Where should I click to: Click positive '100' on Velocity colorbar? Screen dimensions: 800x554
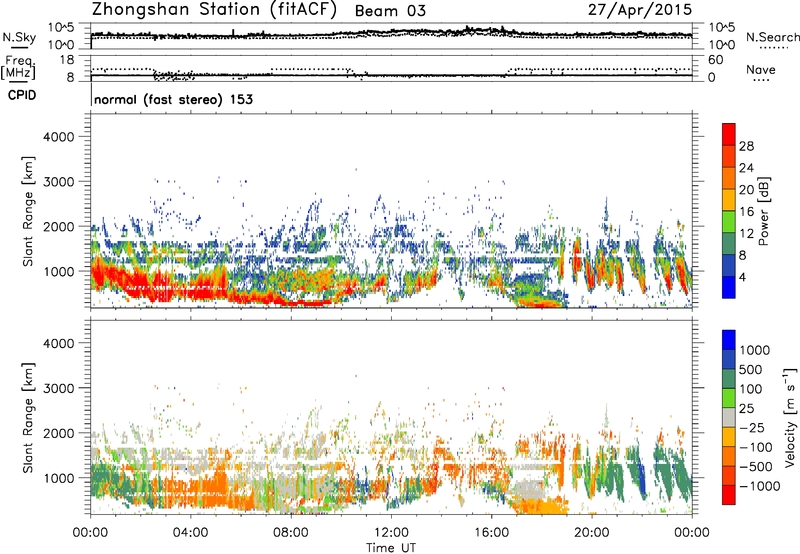(751, 389)
